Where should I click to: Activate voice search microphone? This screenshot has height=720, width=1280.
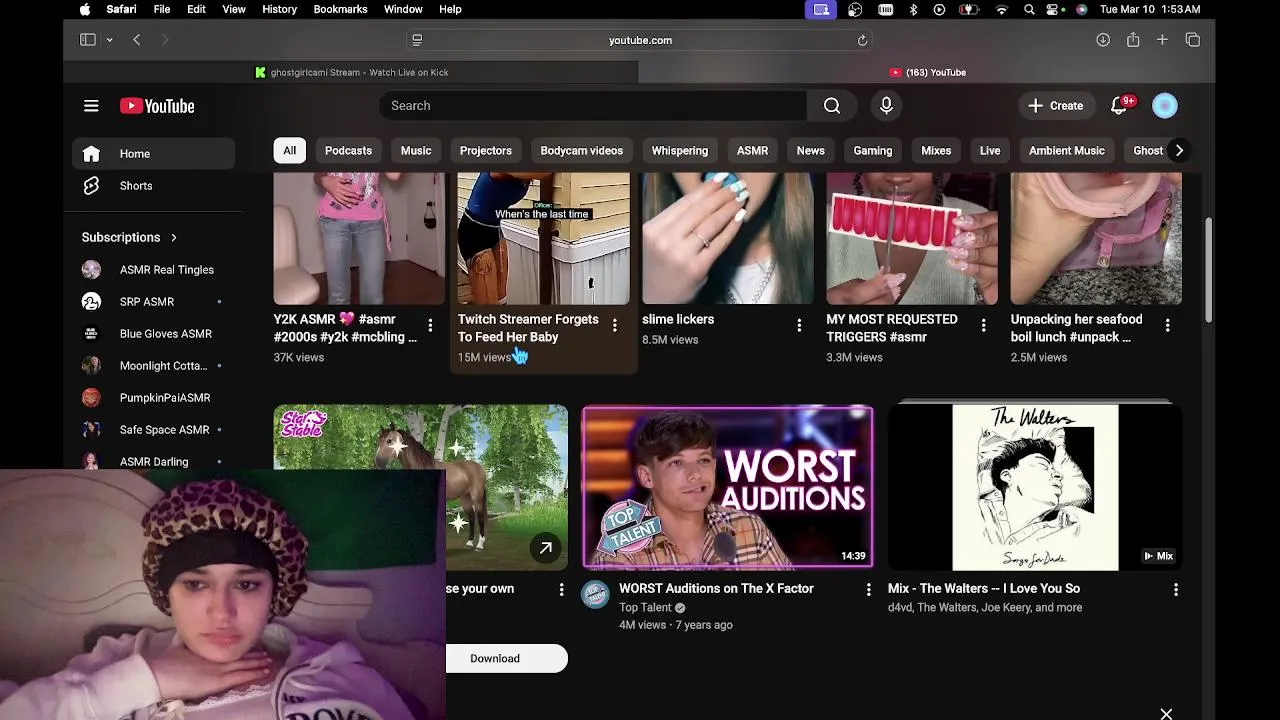click(886, 106)
